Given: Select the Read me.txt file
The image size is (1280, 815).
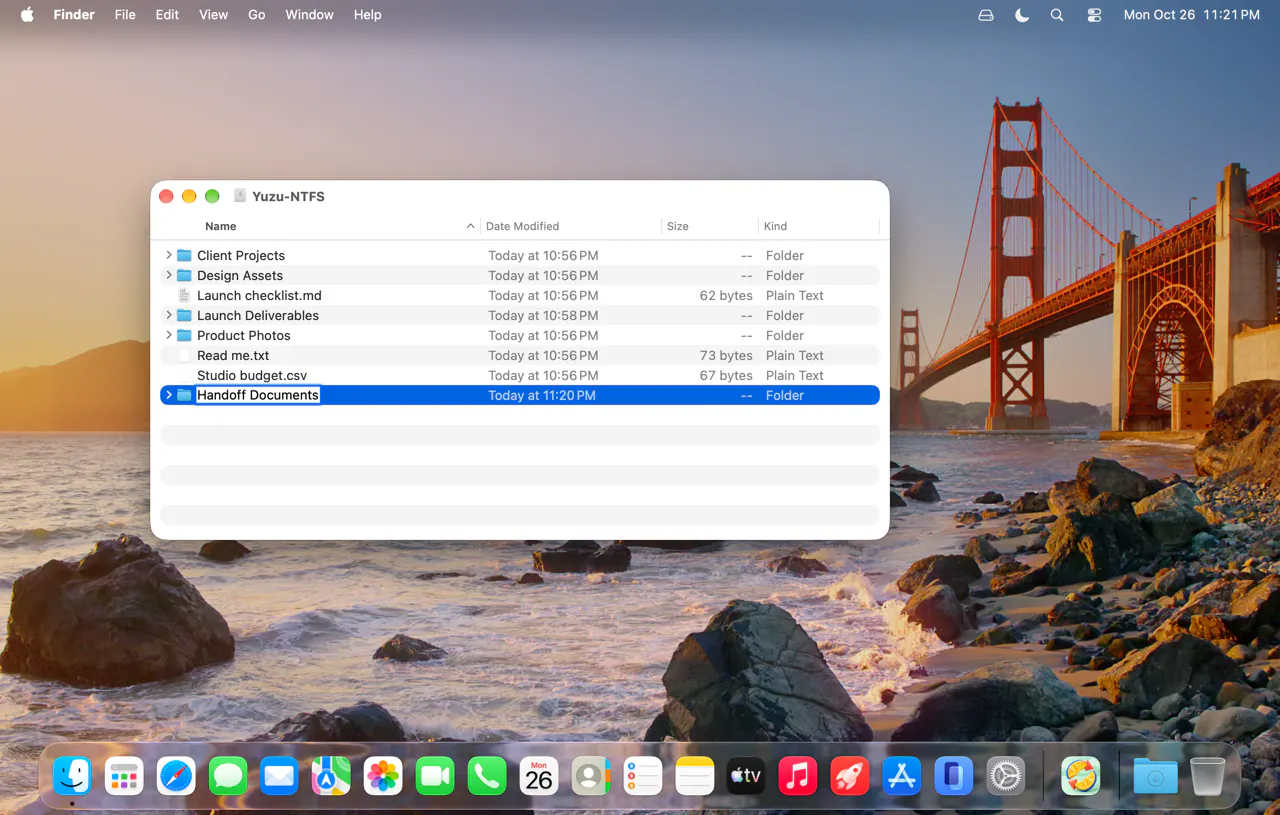Looking at the screenshot, I should coord(520,355).
